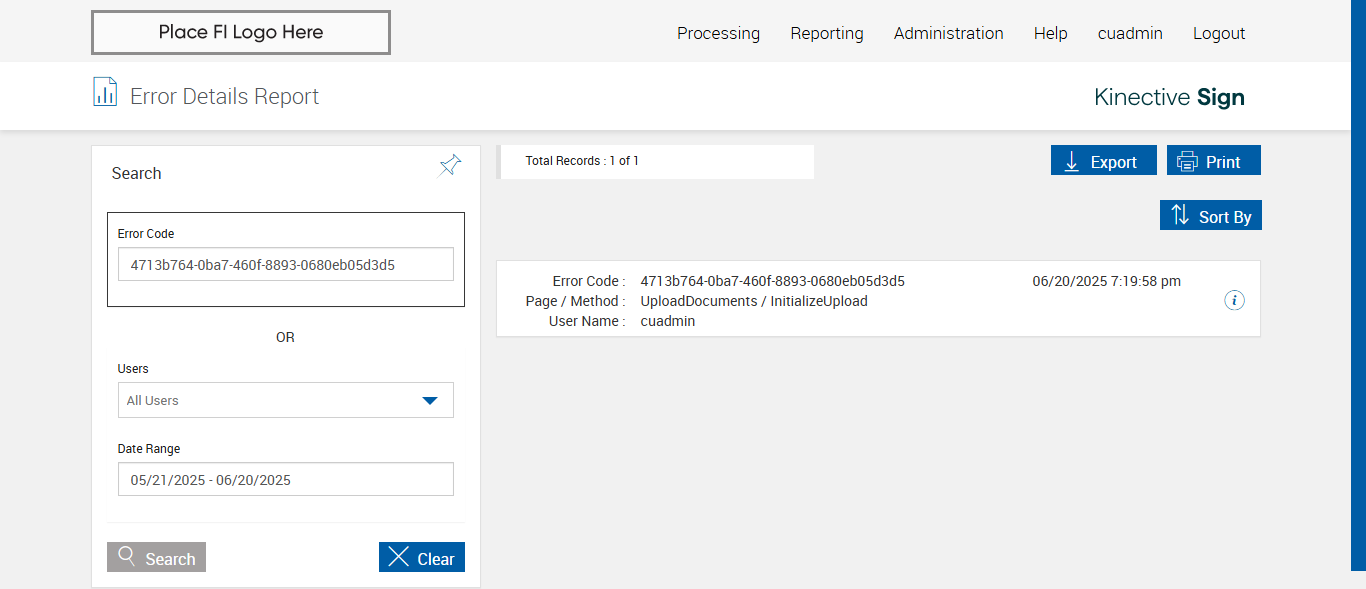Open the Sort By options
This screenshot has height=589, width=1366.
1210,215
